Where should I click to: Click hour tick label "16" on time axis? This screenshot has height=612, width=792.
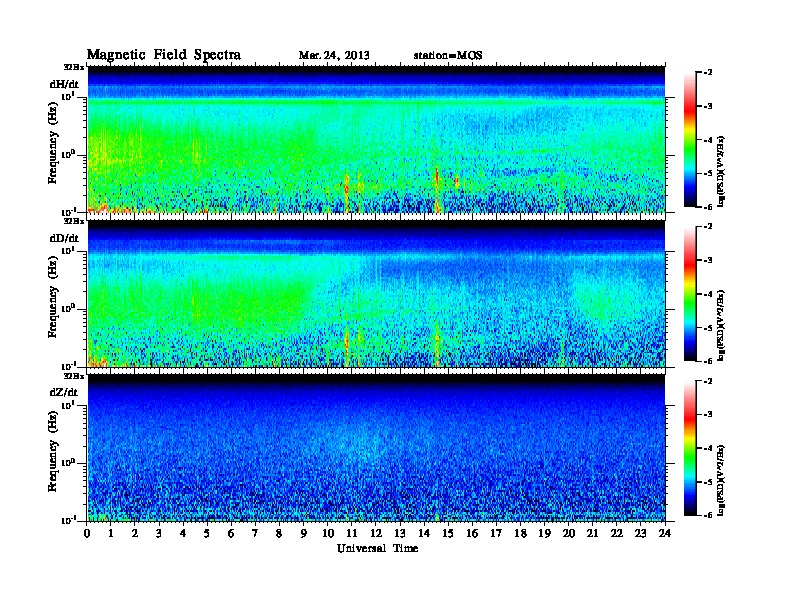[x=472, y=533]
